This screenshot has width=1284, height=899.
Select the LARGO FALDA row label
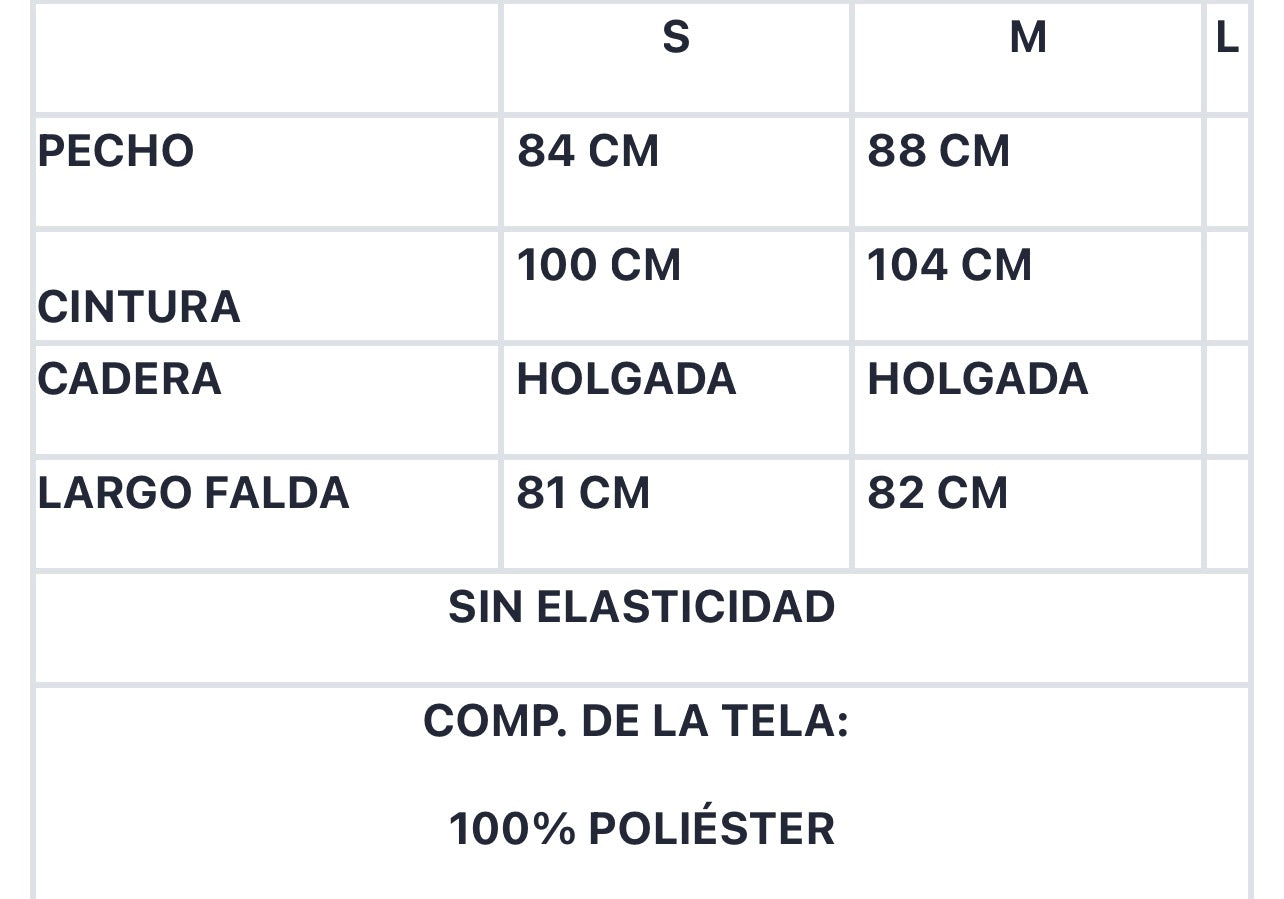(193, 493)
